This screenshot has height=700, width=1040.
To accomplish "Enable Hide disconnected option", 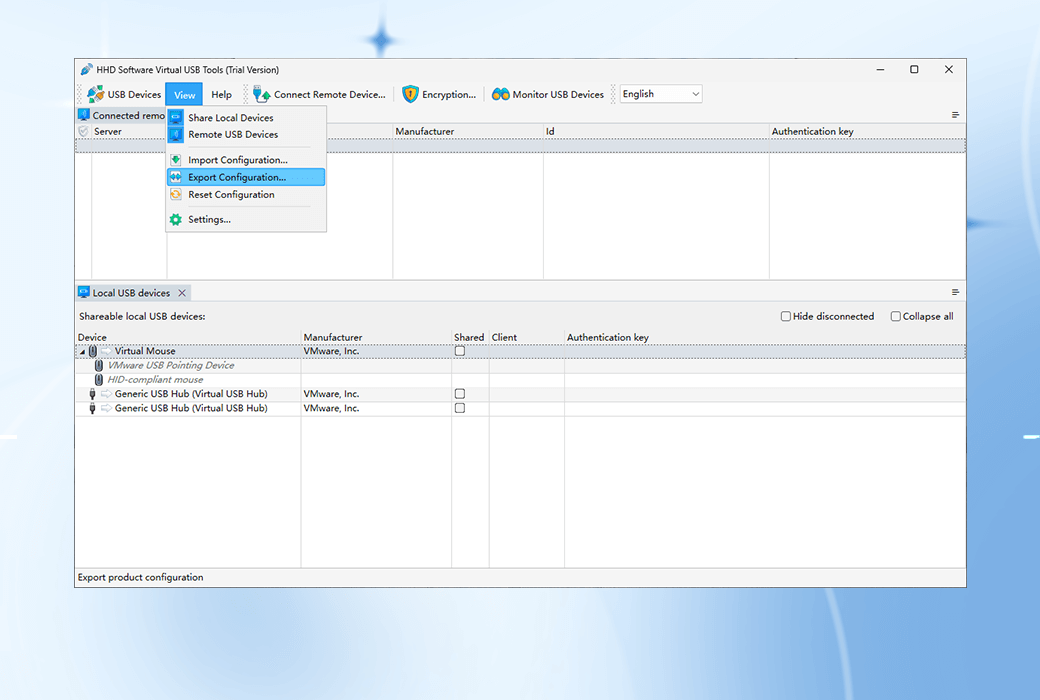I will tap(786, 316).
